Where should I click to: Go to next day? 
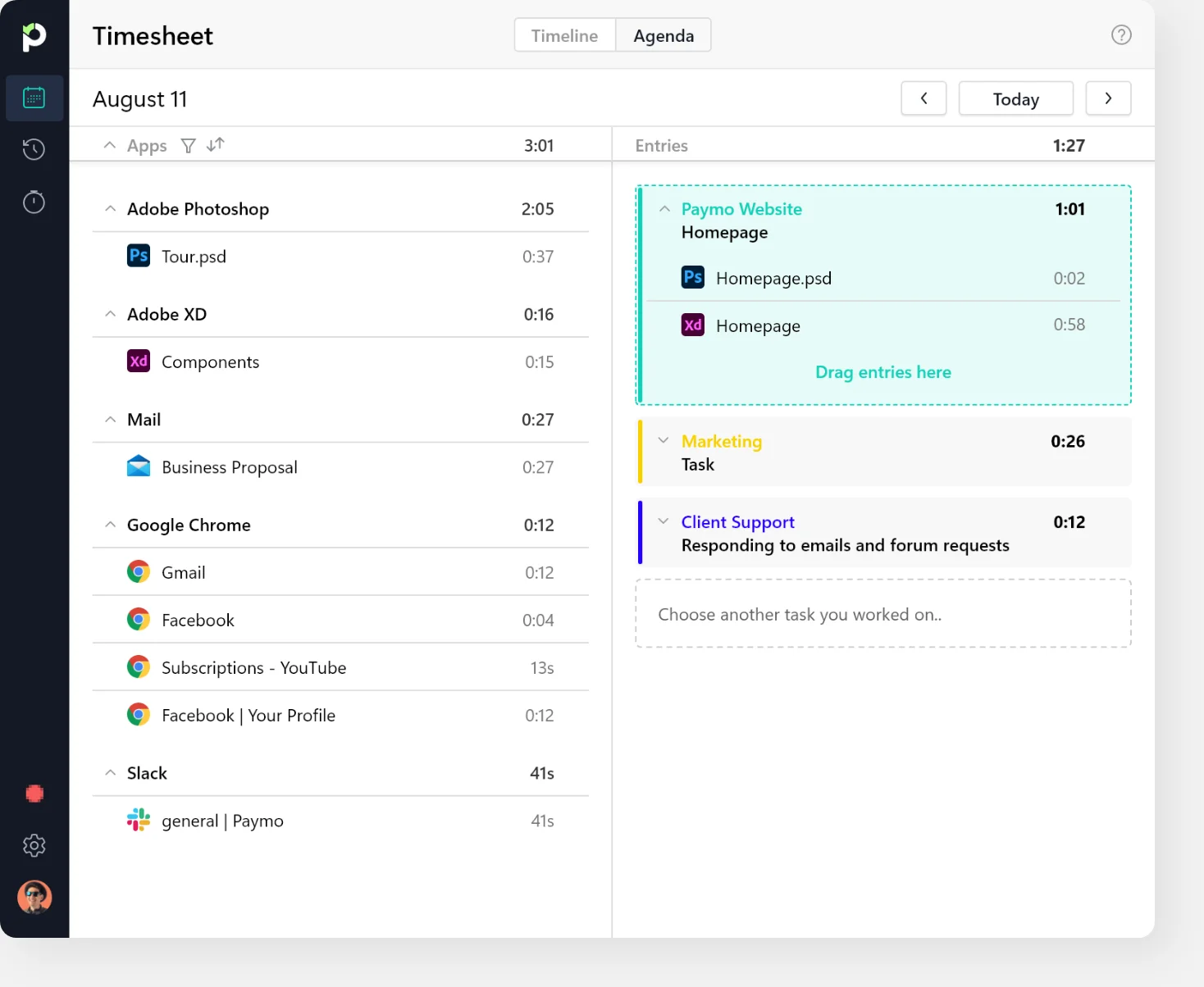[1108, 98]
